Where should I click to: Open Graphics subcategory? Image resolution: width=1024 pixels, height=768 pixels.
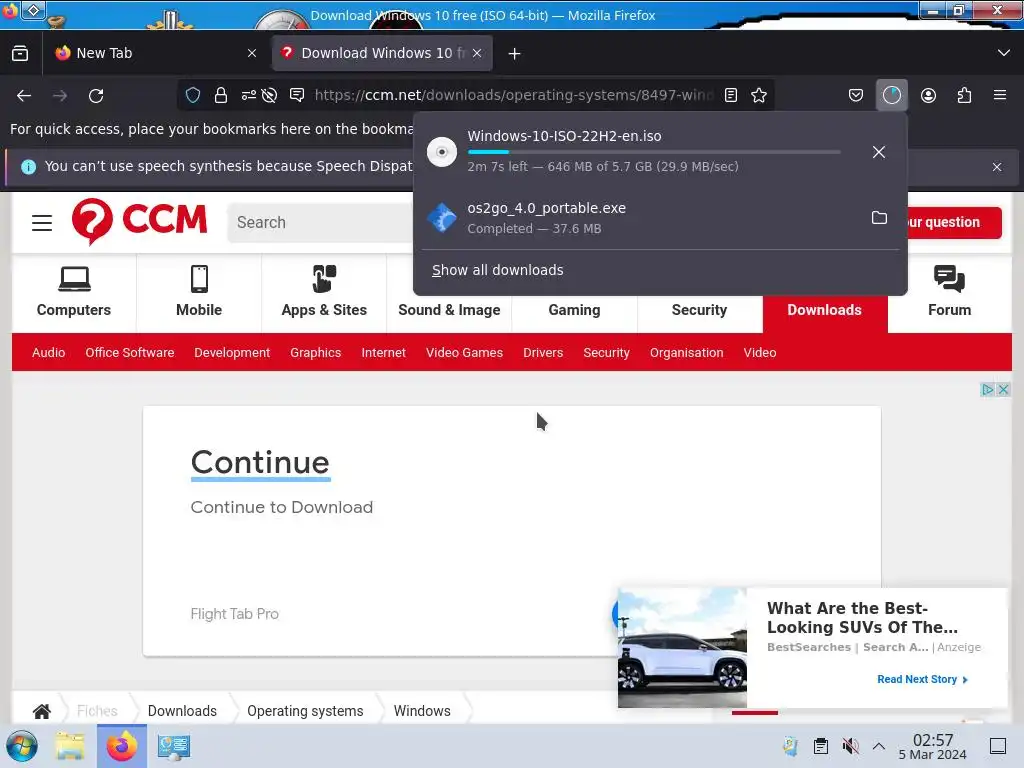tap(315, 353)
